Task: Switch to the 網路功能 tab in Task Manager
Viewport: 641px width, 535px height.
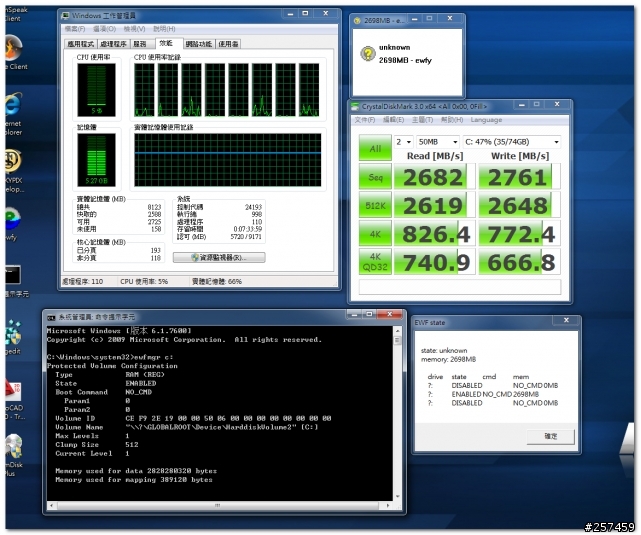Action: tap(198, 44)
